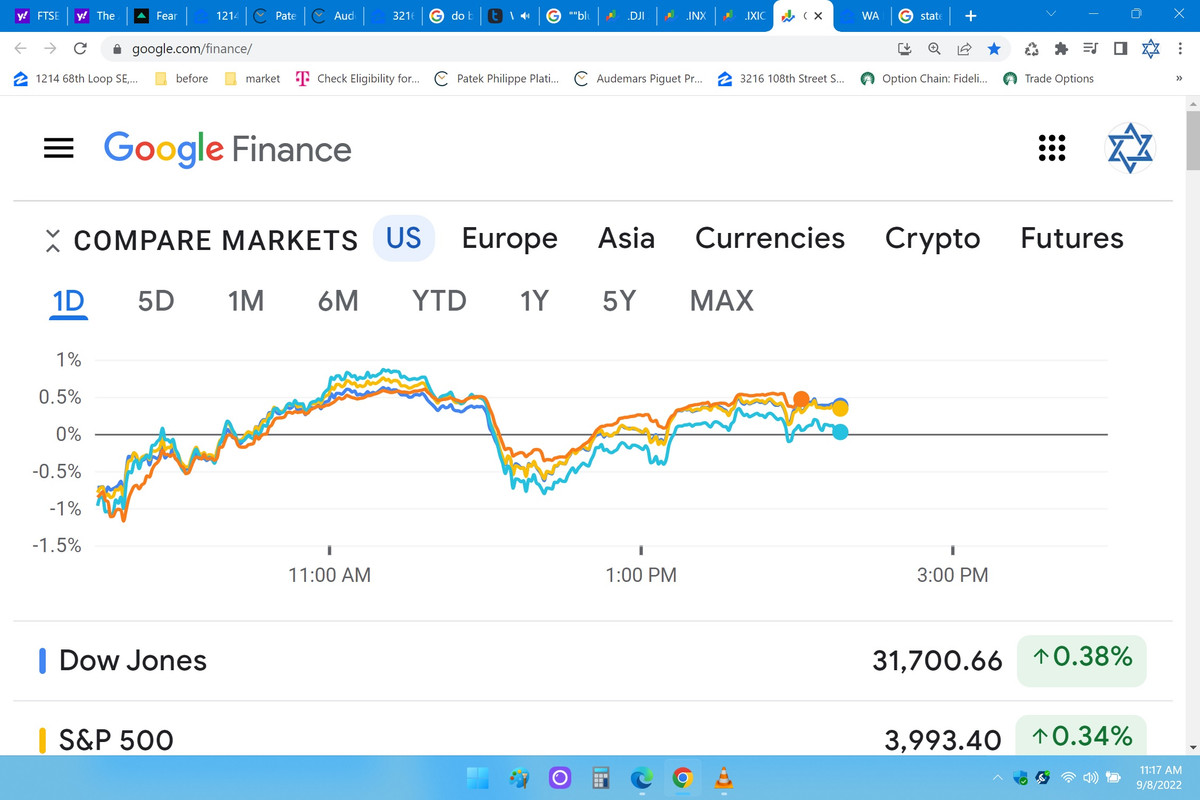Switch to the Fear tab

click(x=155, y=16)
